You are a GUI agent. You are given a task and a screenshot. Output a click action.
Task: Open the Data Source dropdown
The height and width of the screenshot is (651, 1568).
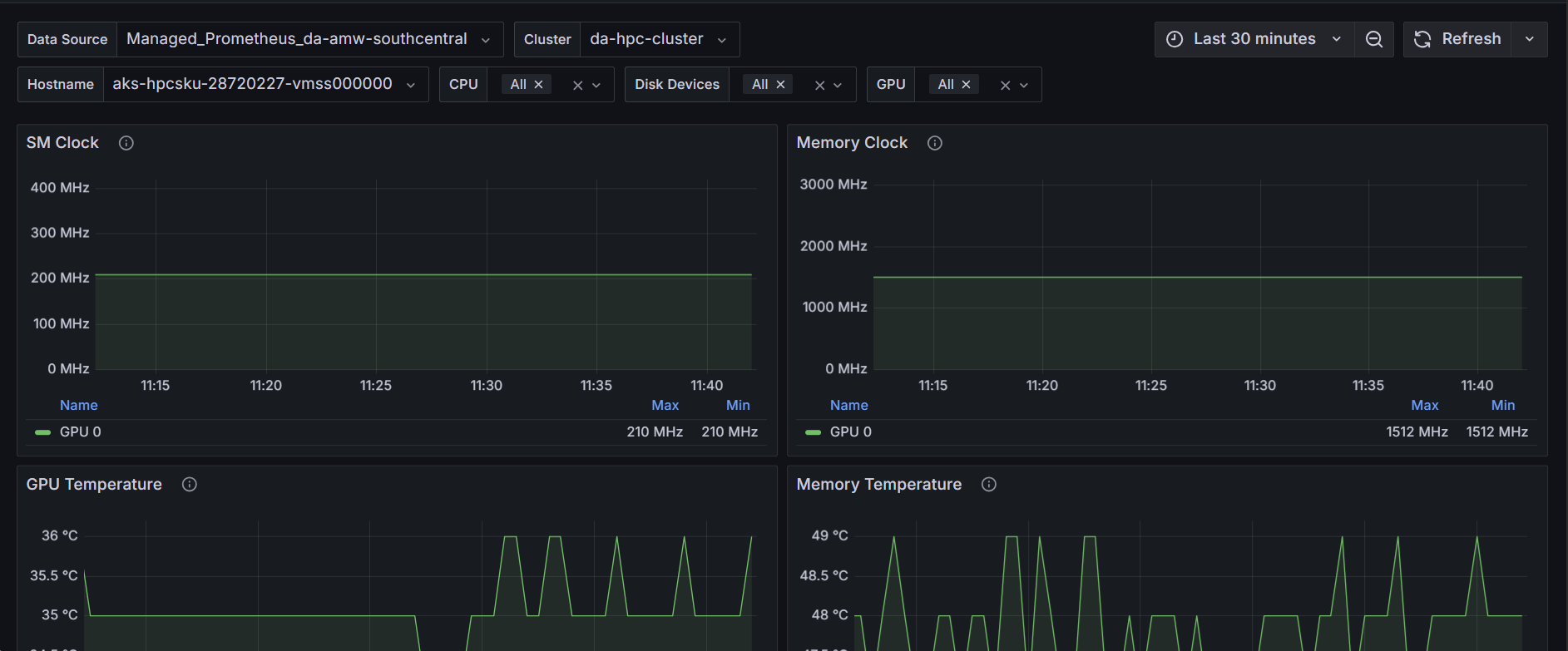click(309, 40)
